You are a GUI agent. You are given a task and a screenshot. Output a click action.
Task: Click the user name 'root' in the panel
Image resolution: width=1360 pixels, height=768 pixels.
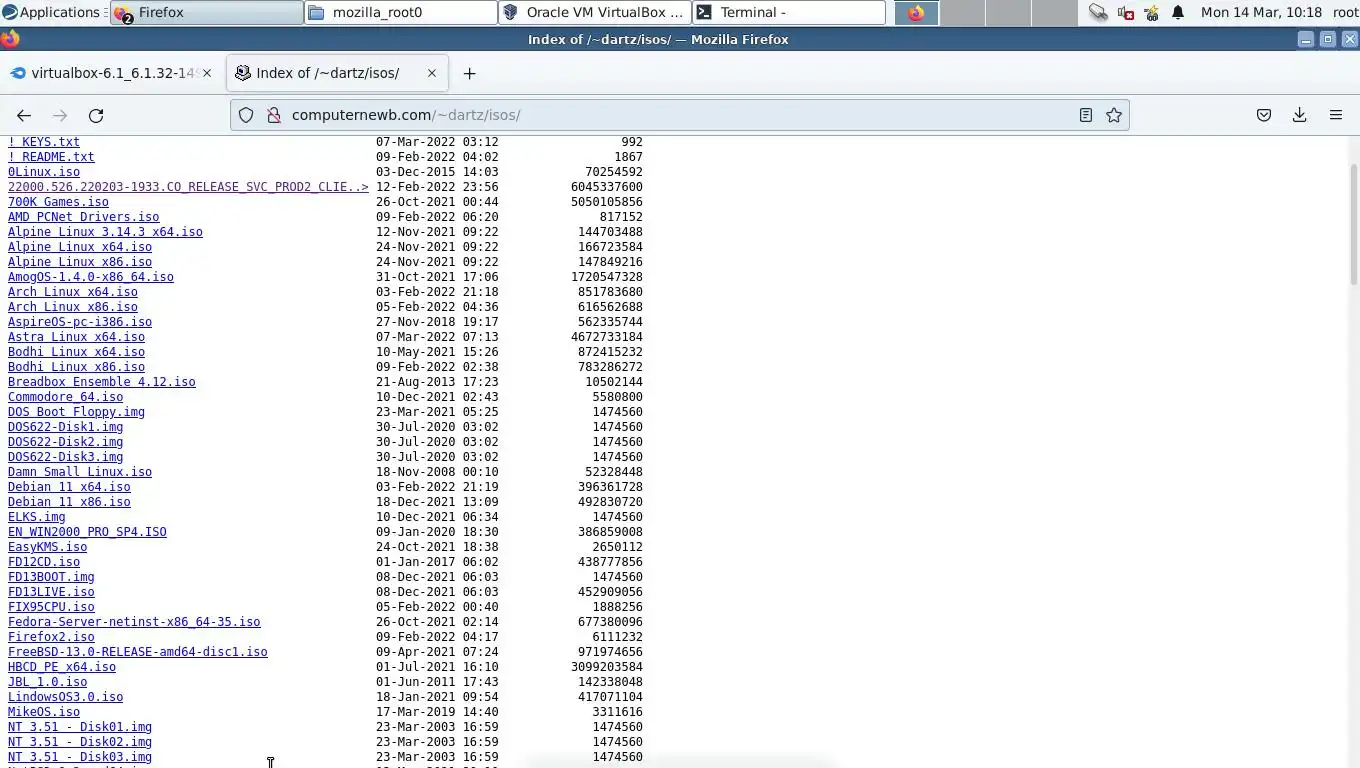tap(1345, 12)
